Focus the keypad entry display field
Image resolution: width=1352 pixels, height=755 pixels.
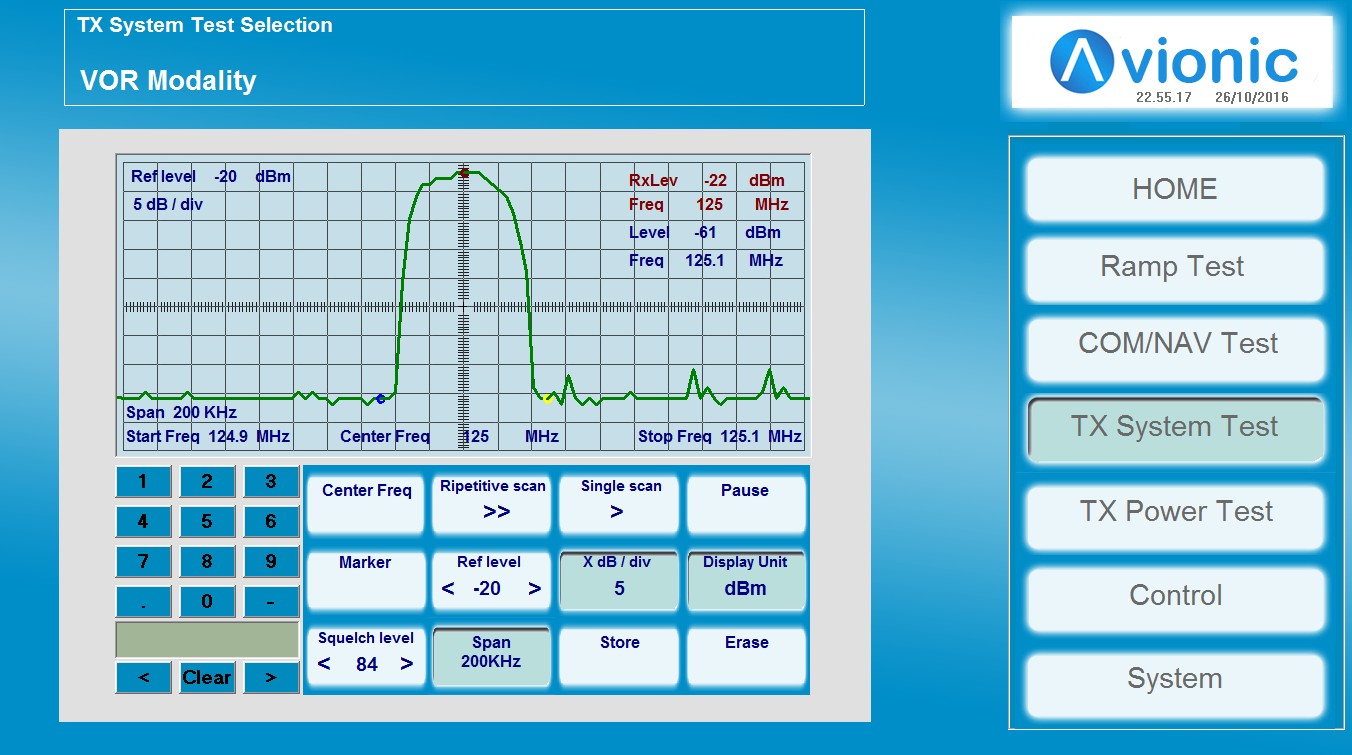[x=207, y=639]
